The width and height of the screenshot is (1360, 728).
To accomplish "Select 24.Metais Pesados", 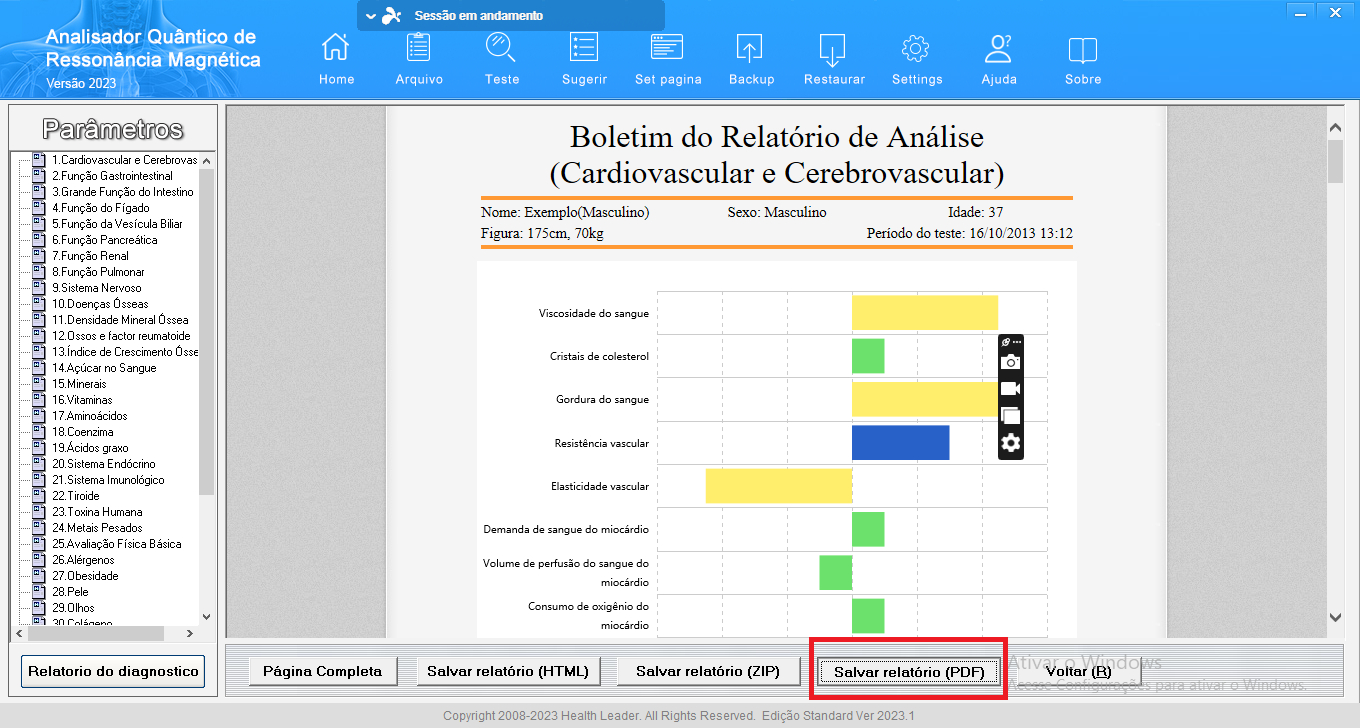I will click(x=97, y=528).
